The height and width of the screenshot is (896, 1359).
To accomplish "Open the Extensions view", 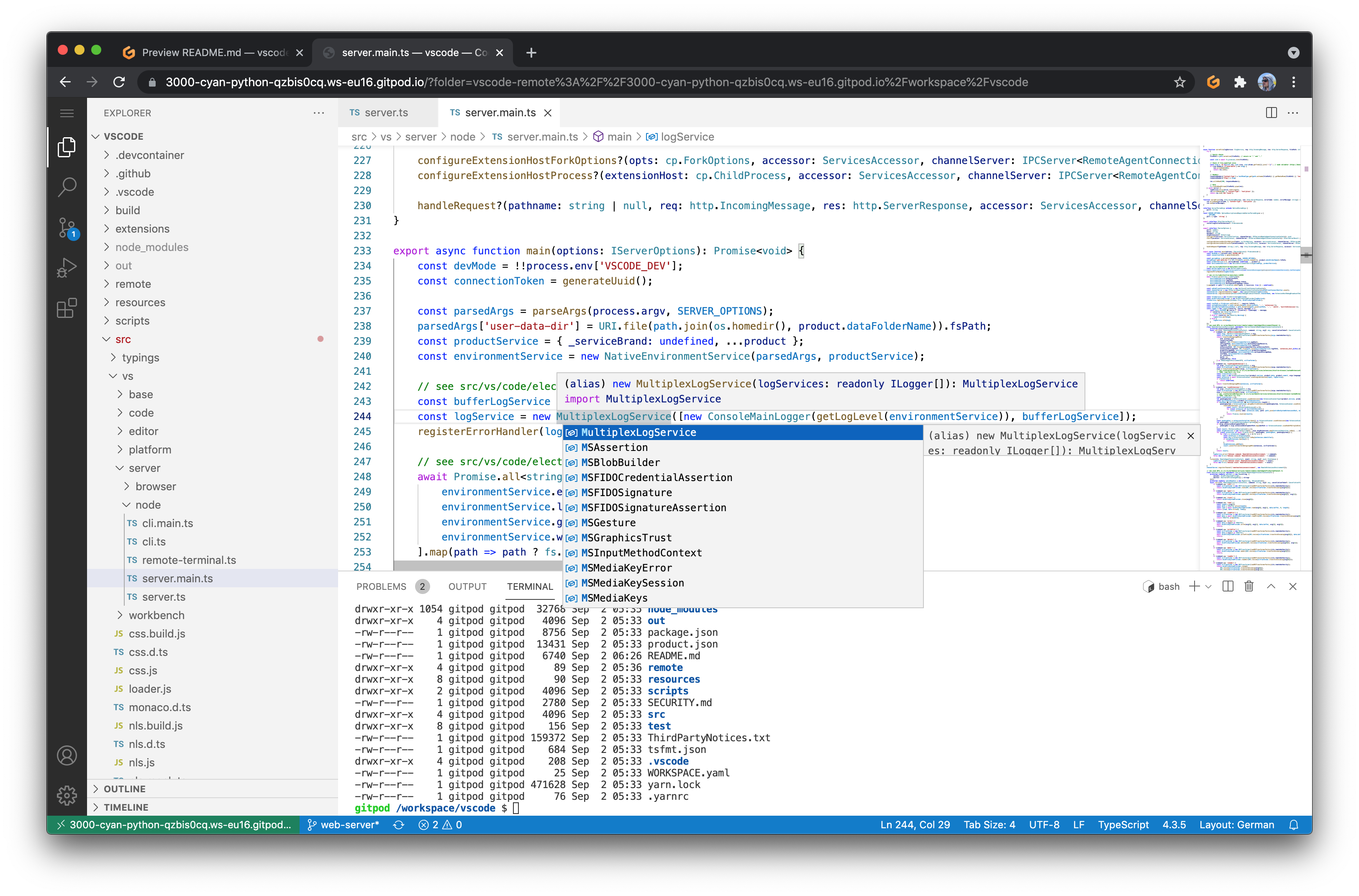I will (67, 308).
